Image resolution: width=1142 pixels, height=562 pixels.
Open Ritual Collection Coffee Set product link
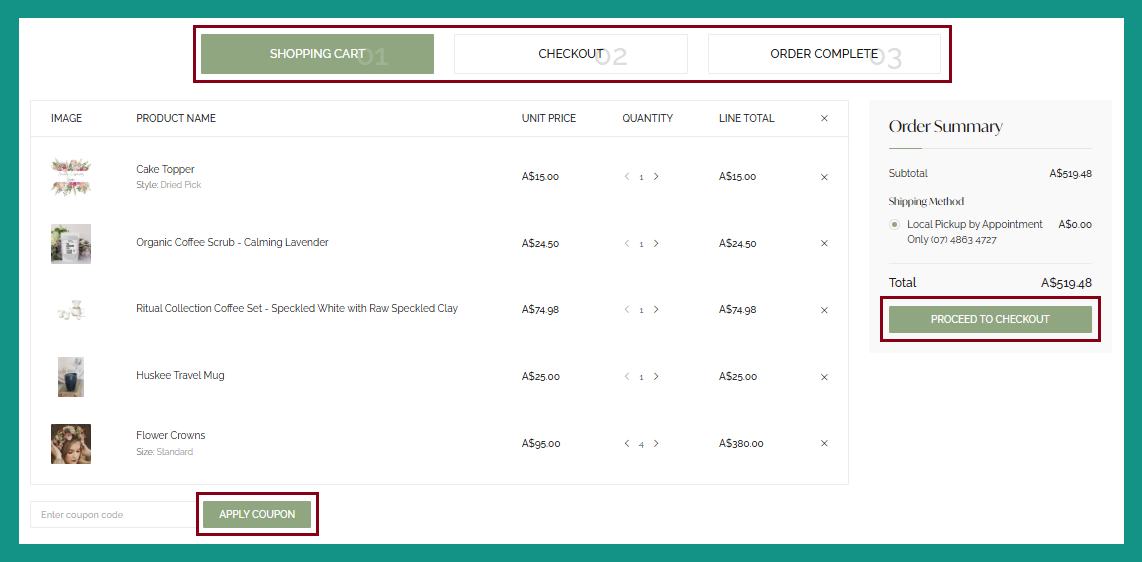(x=297, y=309)
